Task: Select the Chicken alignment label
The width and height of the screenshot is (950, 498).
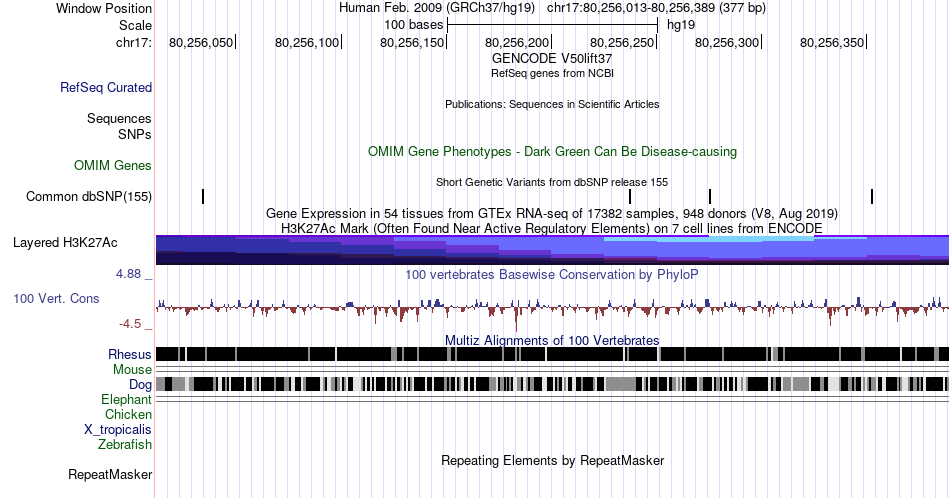Action: (128, 414)
